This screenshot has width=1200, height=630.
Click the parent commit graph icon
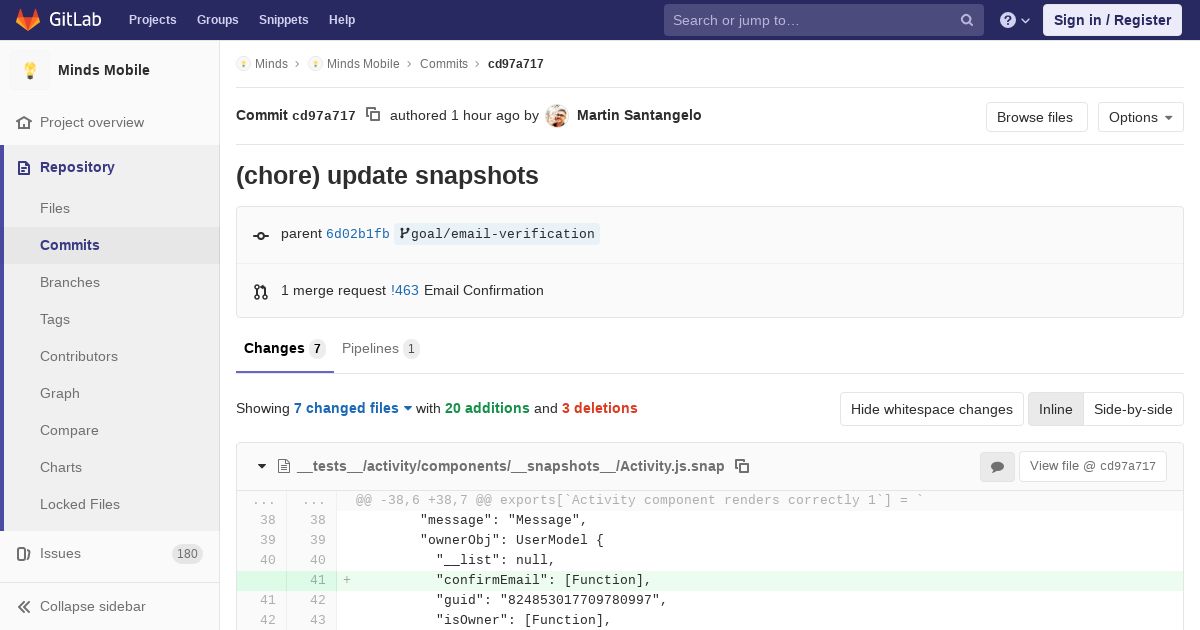pos(261,235)
